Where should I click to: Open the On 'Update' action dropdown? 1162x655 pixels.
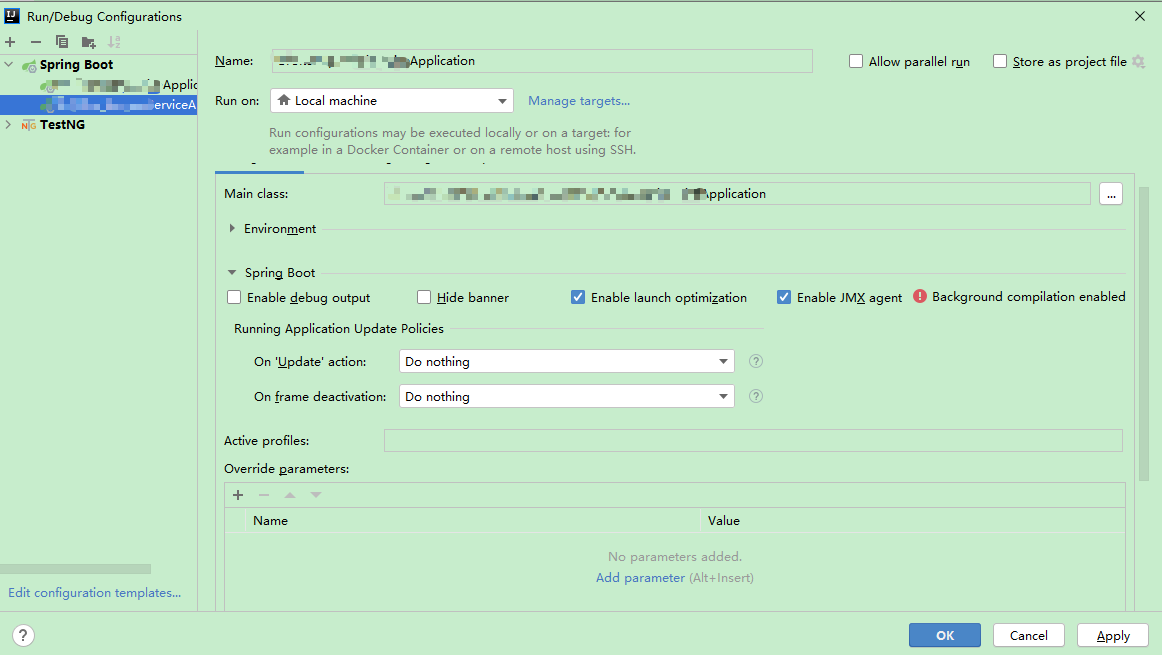[567, 362]
